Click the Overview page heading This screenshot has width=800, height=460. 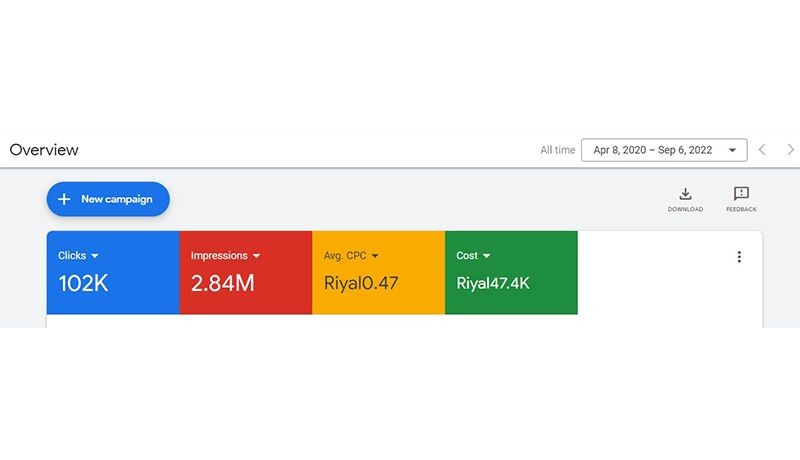point(44,150)
